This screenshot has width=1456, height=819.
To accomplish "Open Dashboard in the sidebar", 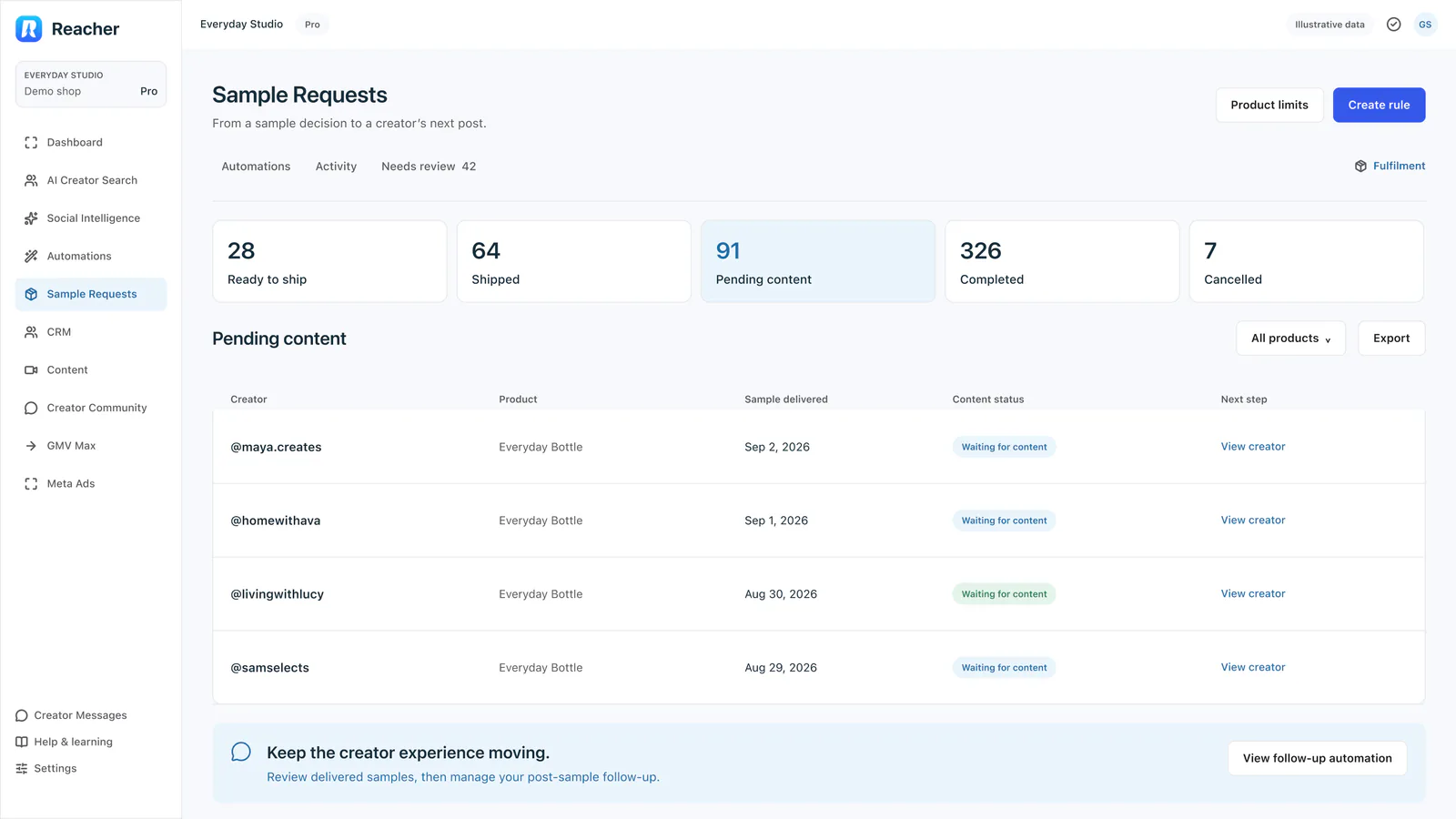I will tap(91, 143).
